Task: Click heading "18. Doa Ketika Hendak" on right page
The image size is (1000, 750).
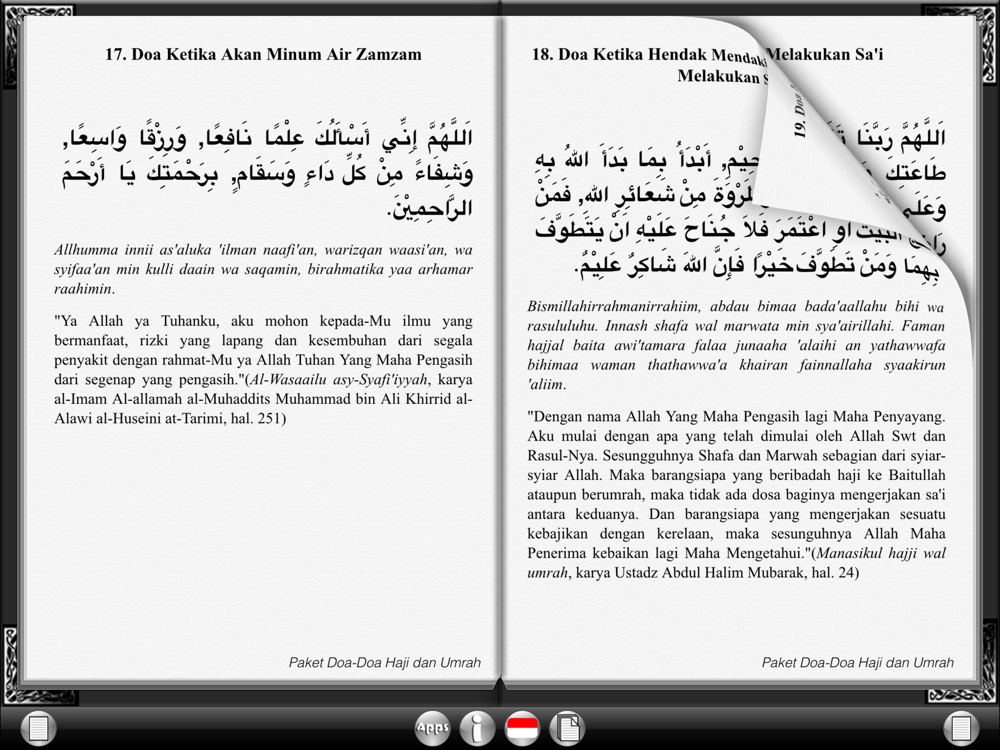Action: click(x=622, y=54)
